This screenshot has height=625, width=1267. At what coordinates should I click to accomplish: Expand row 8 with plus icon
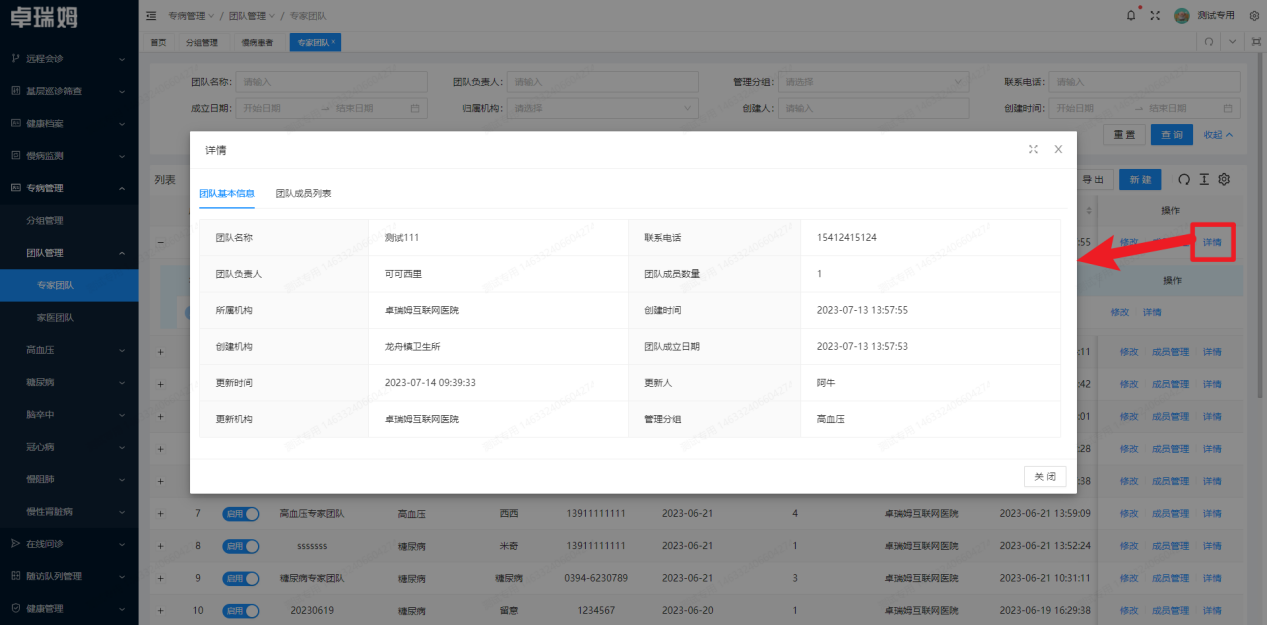point(160,546)
